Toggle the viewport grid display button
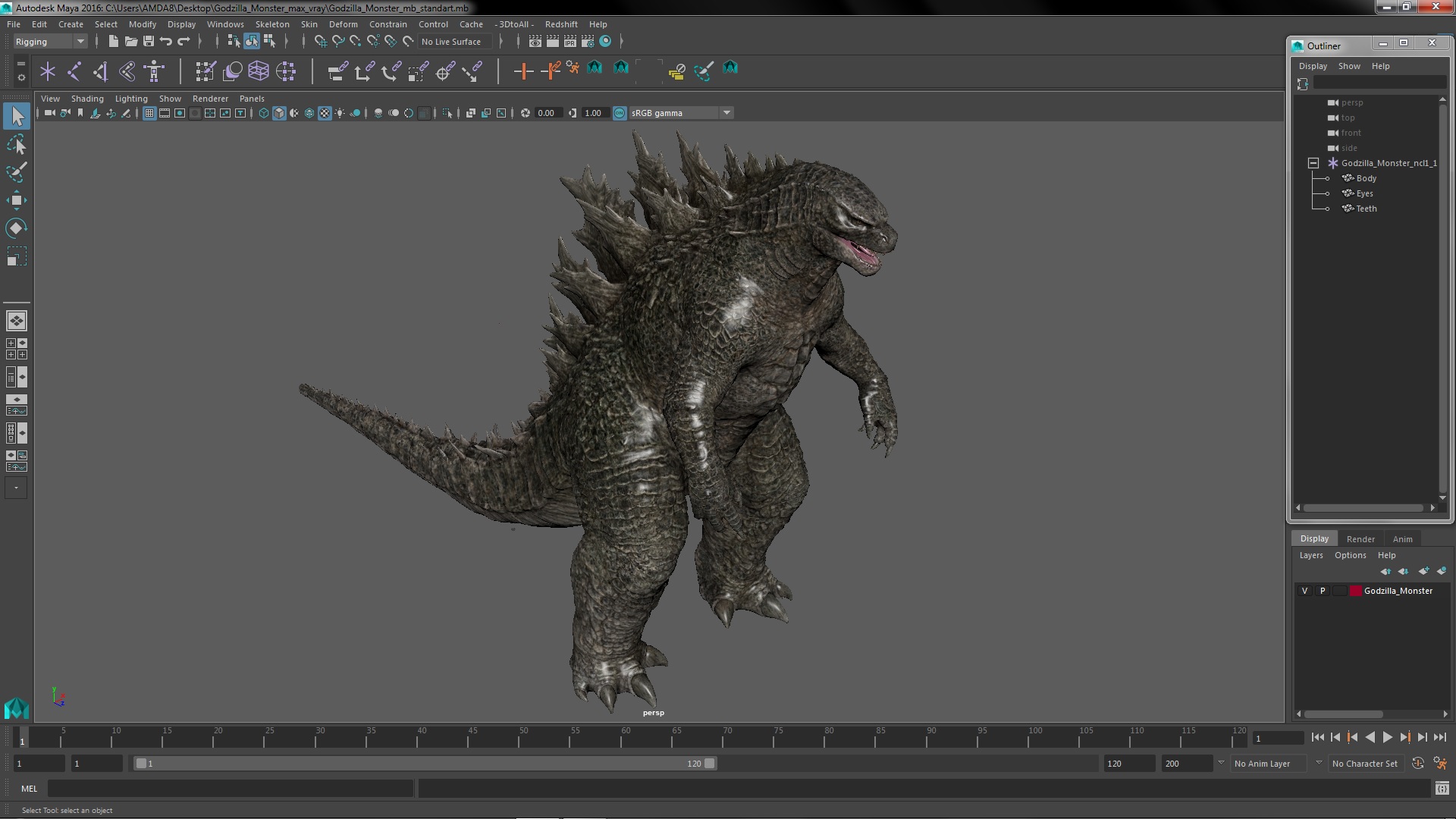1456x819 pixels. pyautogui.click(x=149, y=113)
